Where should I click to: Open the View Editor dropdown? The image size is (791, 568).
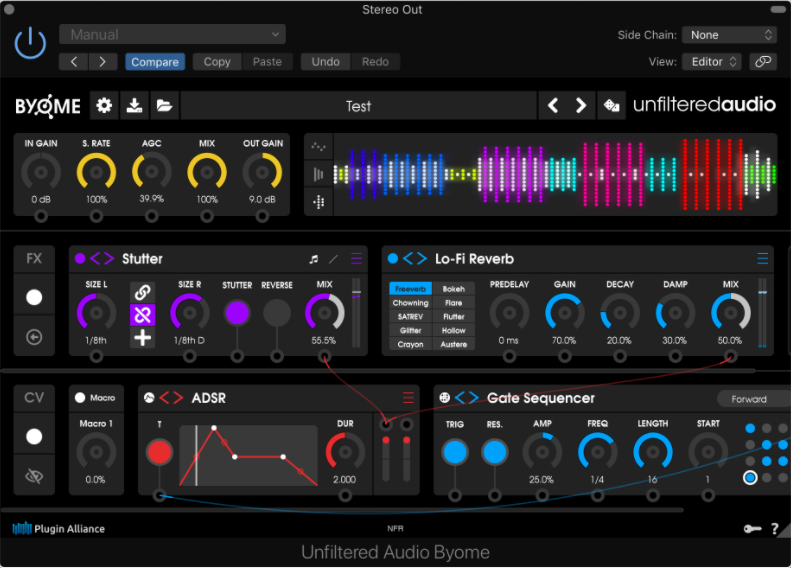click(712, 62)
